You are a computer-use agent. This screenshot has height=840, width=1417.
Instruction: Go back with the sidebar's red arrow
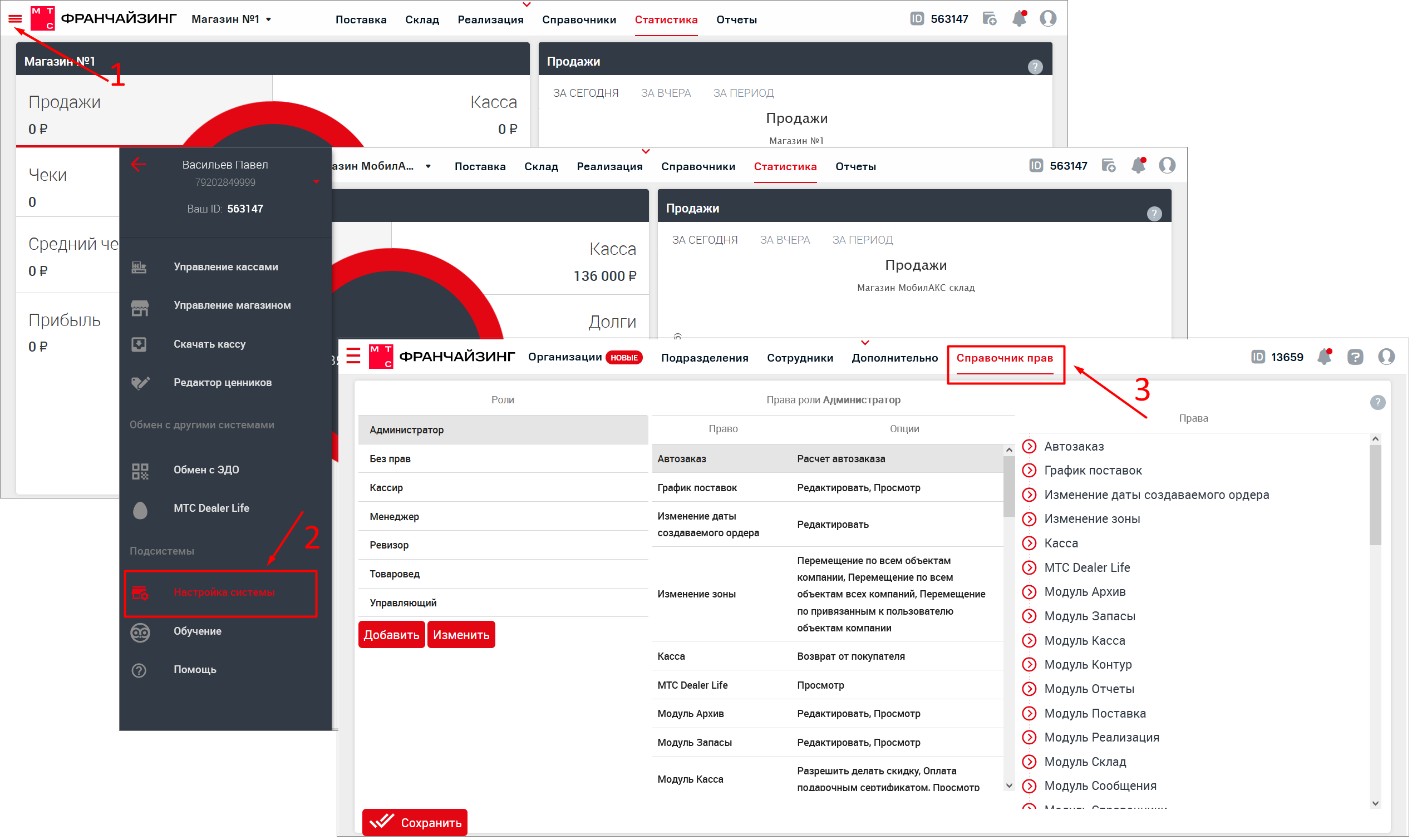tap(138, 165)
